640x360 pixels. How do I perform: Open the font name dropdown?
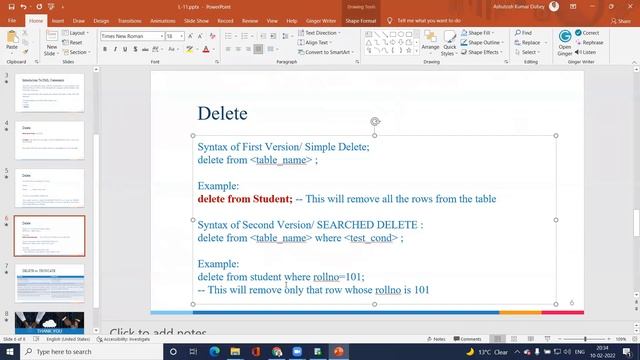tap(162, 36)
